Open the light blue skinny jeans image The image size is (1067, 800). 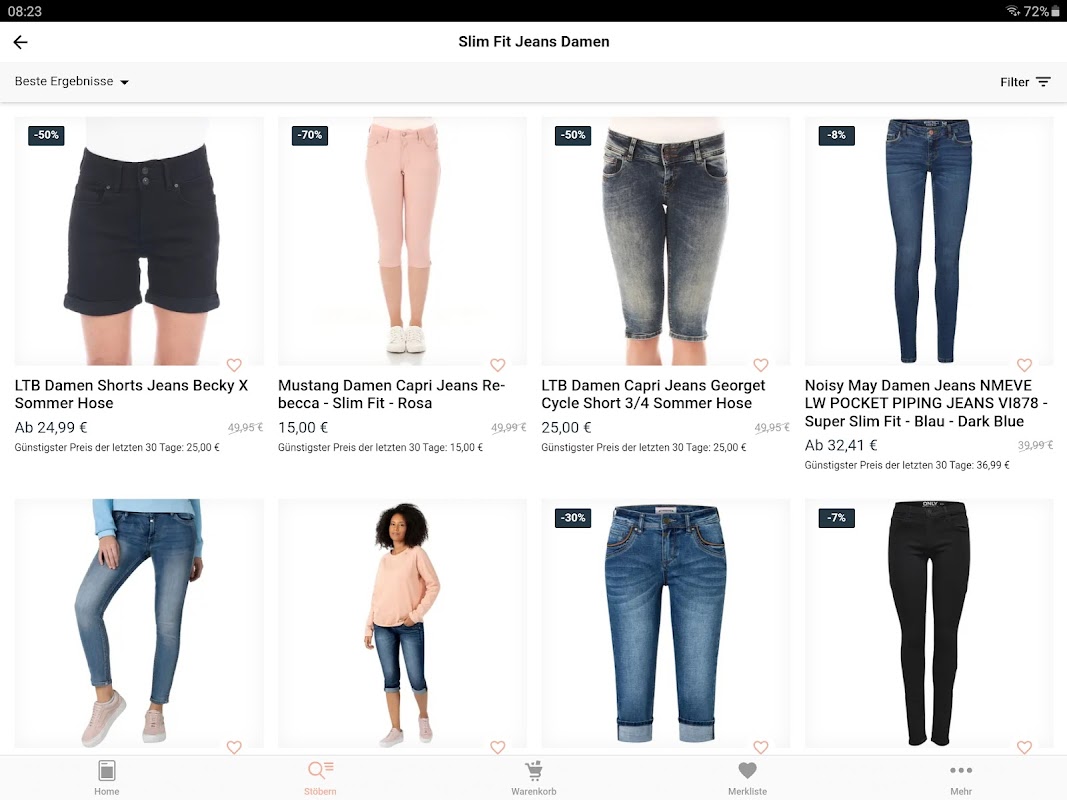pyautogui.click(x=139, y=623)
